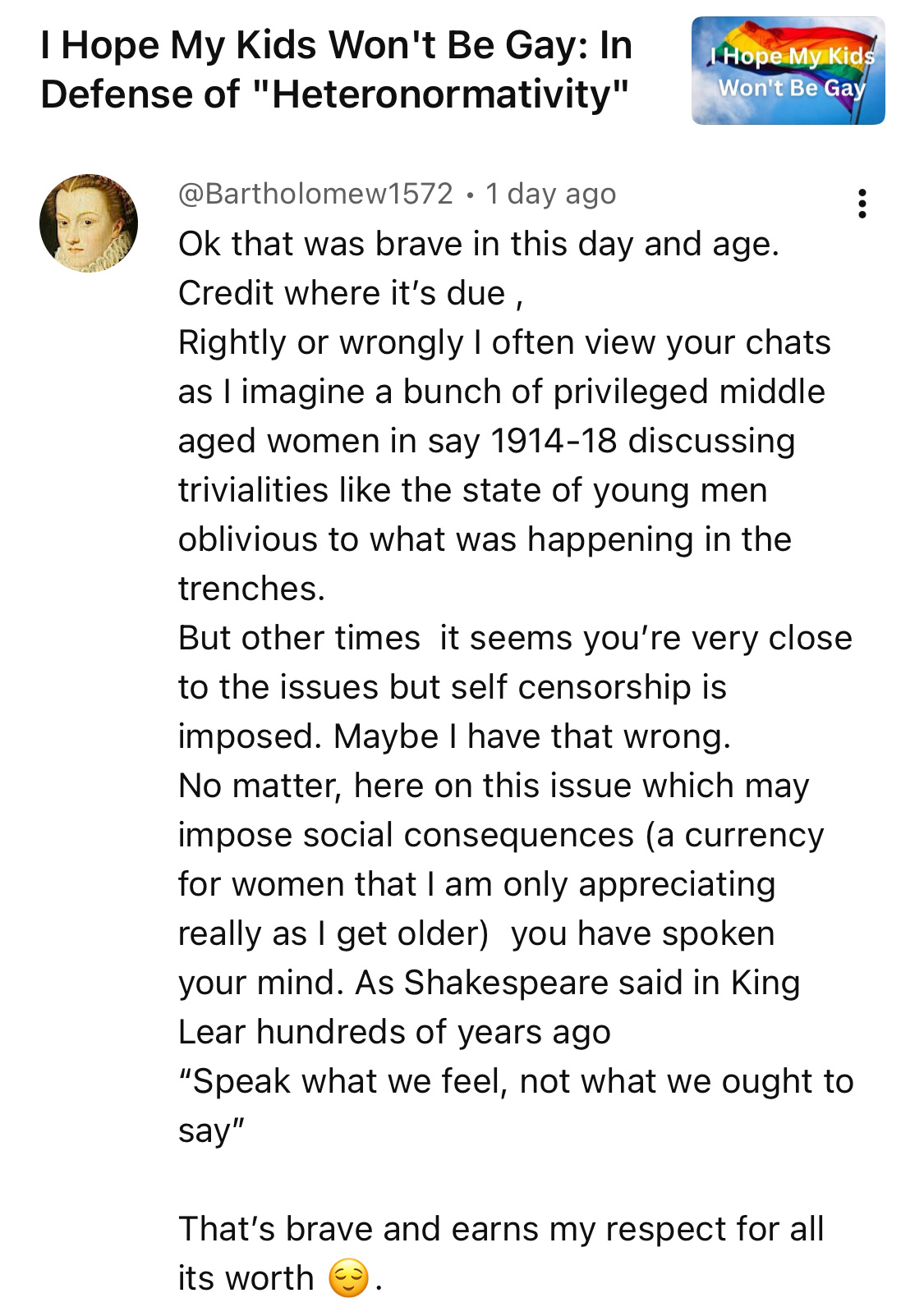The height and width of the screenshot is (1316, 924).
Task: Click the "1 day ago" timestamp
Action: click(x=550, y=194)
